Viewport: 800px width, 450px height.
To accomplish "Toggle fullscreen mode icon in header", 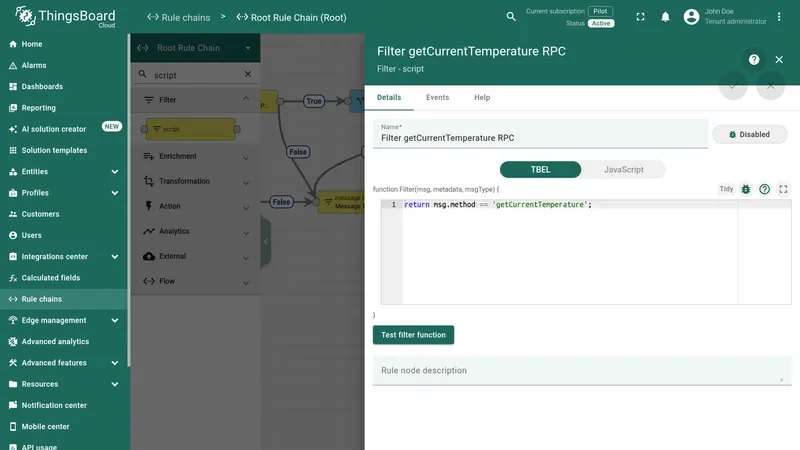I will [x=640, y=17].
